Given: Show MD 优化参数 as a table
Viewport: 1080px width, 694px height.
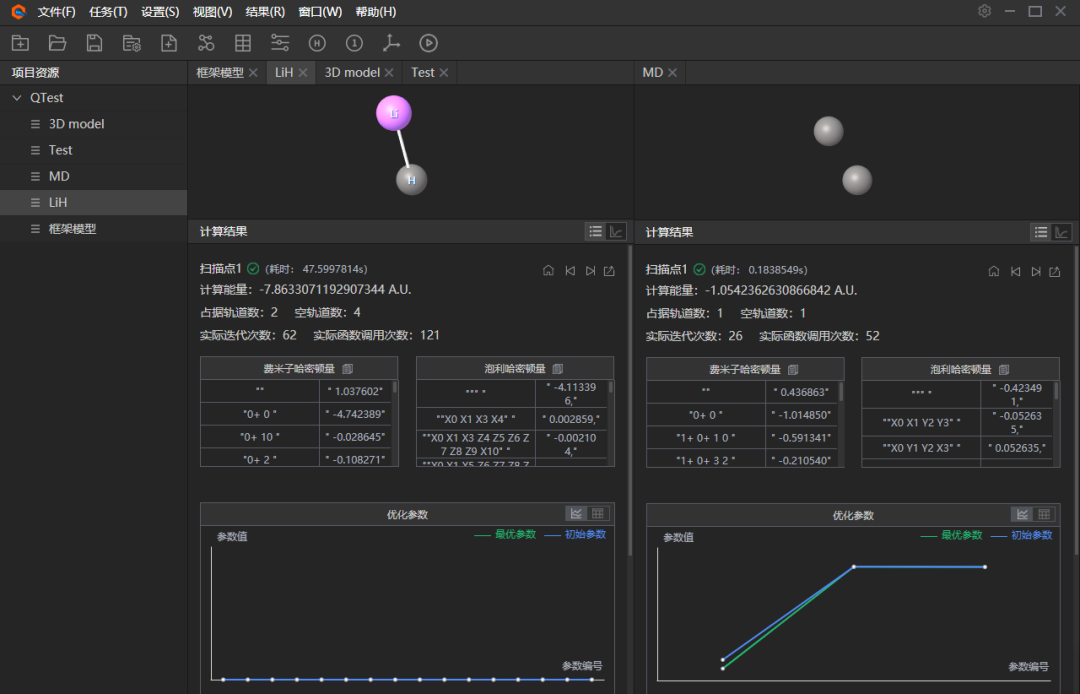Looking at the screenshot, I should (x=1043, y=514).
